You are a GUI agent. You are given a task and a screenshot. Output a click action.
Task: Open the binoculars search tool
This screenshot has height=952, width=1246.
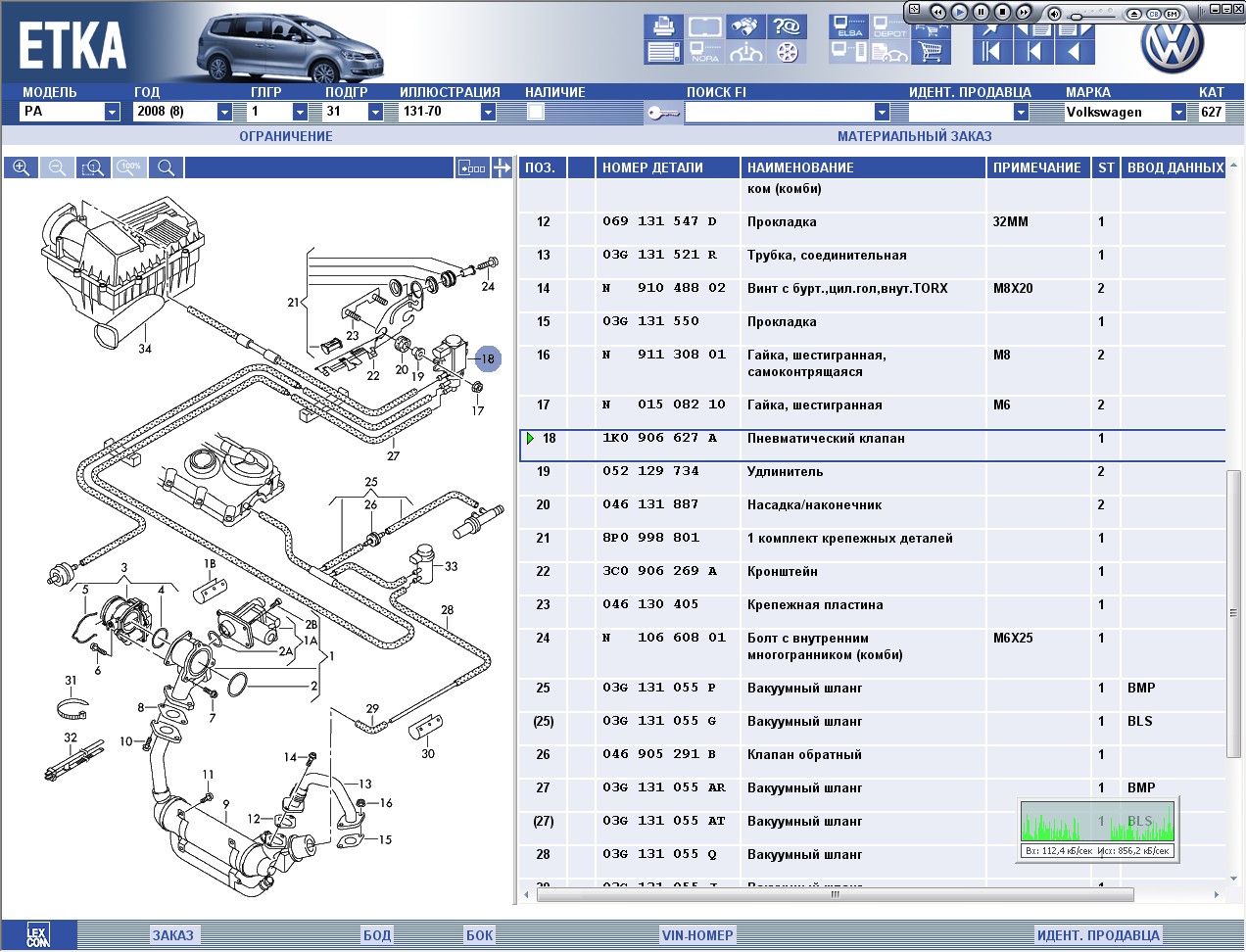(745, 26)
